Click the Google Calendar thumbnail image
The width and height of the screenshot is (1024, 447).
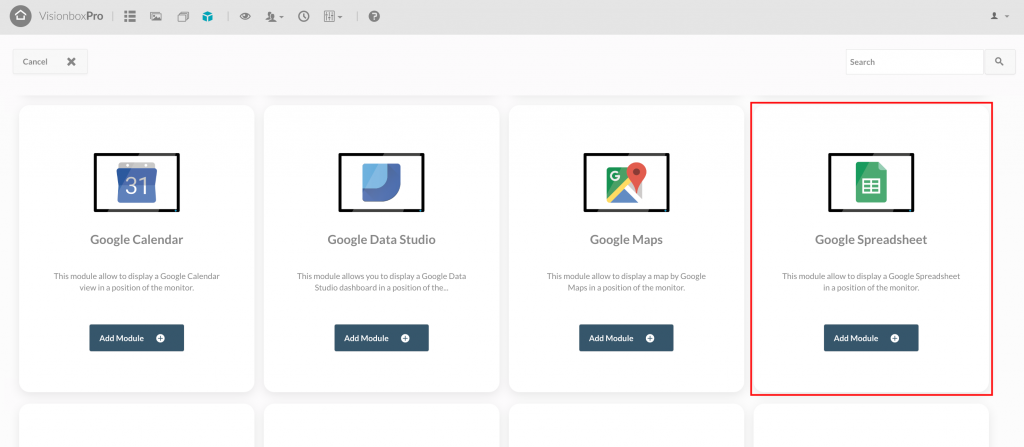pos(136,182)
